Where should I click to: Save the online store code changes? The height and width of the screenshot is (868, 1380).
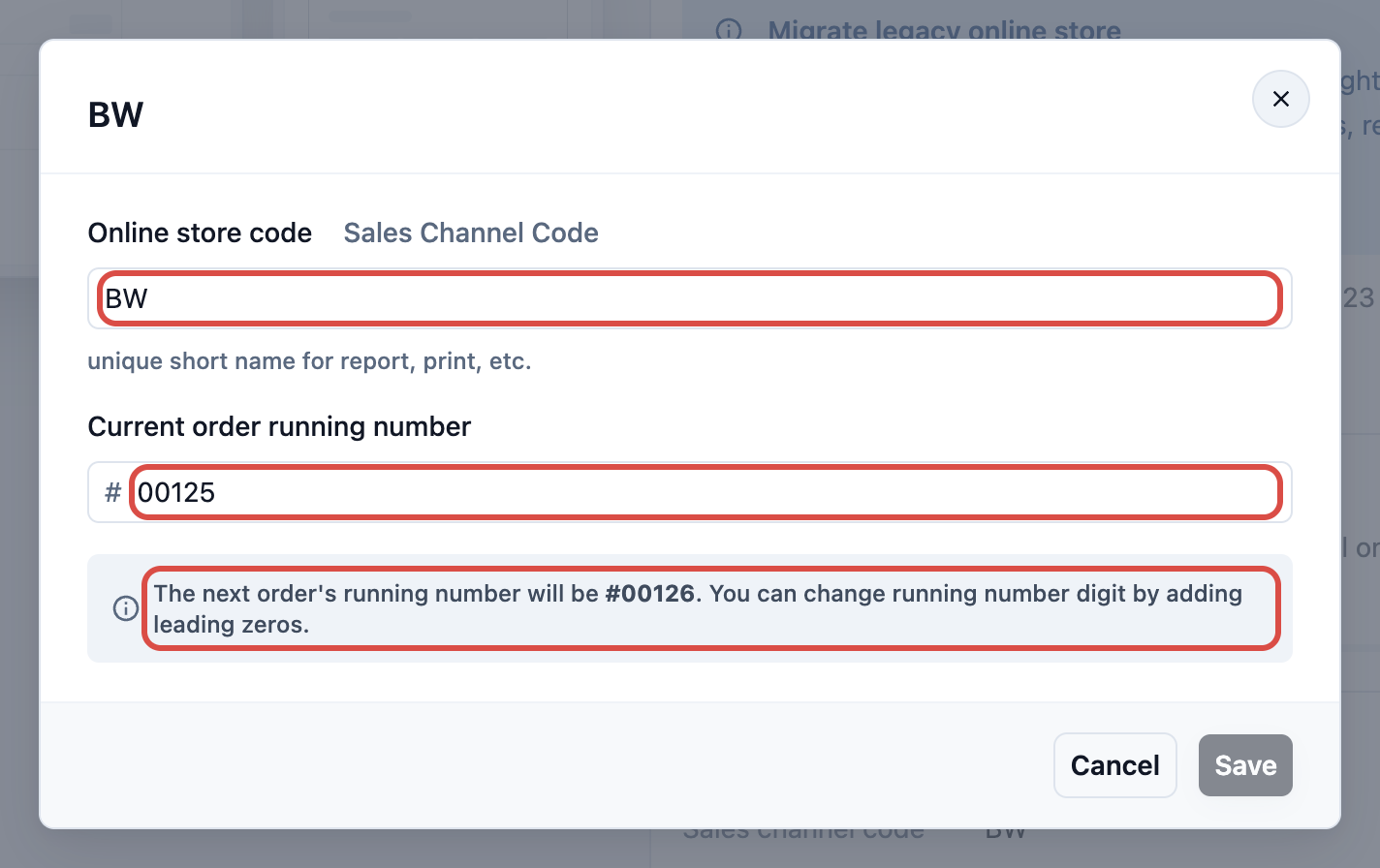tap(1245, 765)
